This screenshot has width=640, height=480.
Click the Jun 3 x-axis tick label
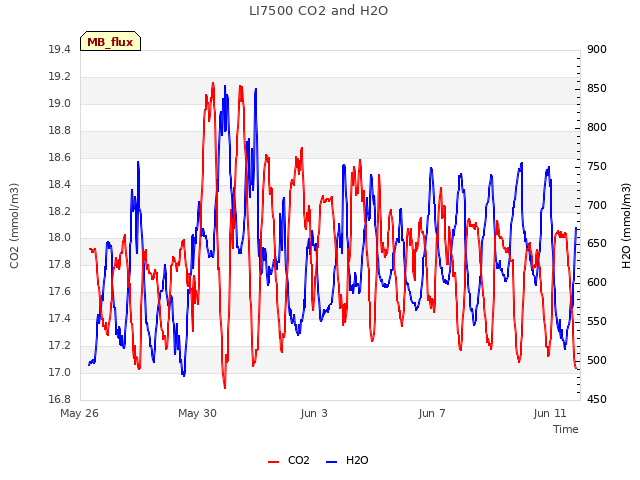314,413
